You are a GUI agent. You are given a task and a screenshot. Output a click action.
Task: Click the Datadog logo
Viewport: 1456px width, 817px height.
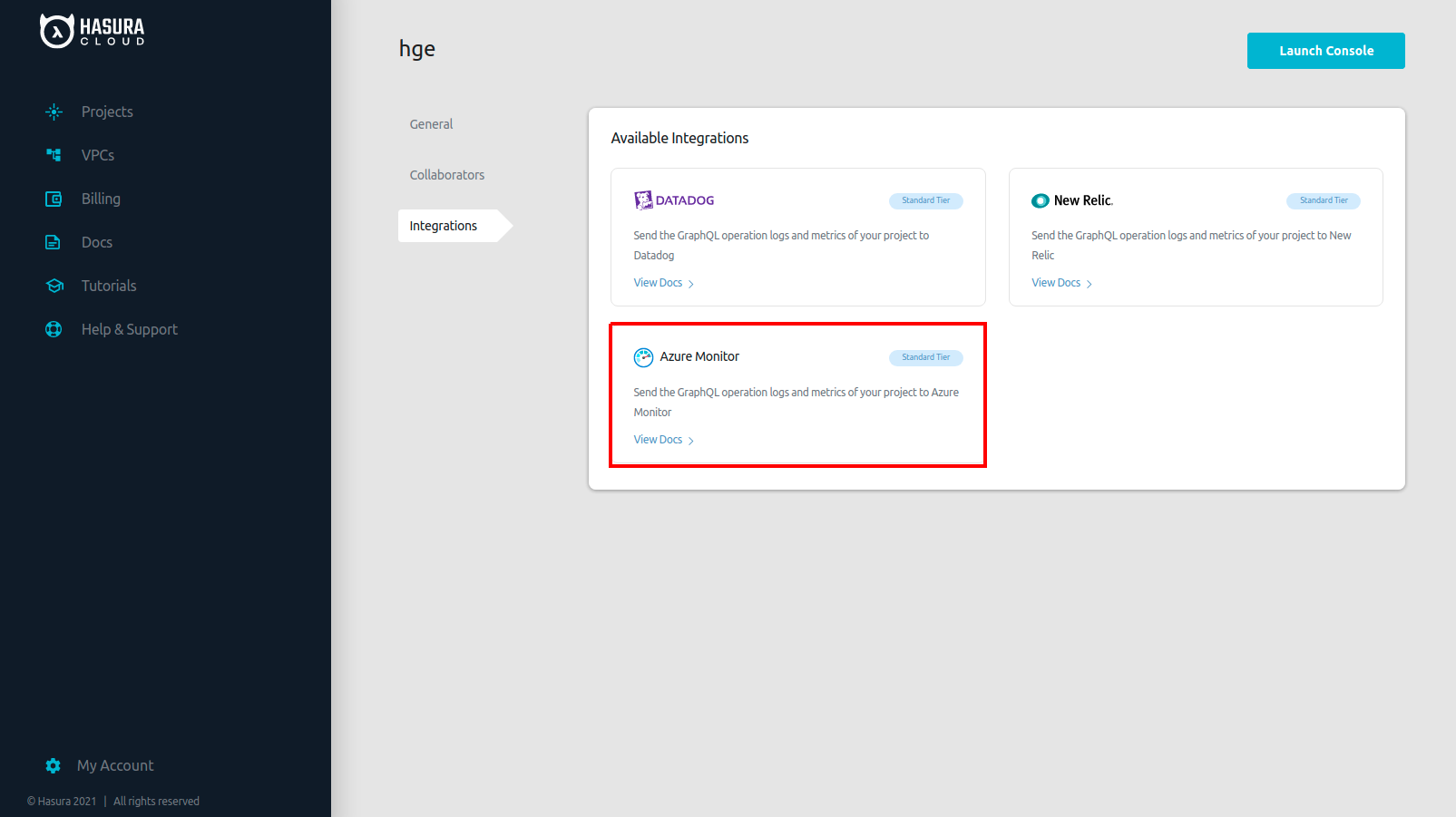pos(674,200)
